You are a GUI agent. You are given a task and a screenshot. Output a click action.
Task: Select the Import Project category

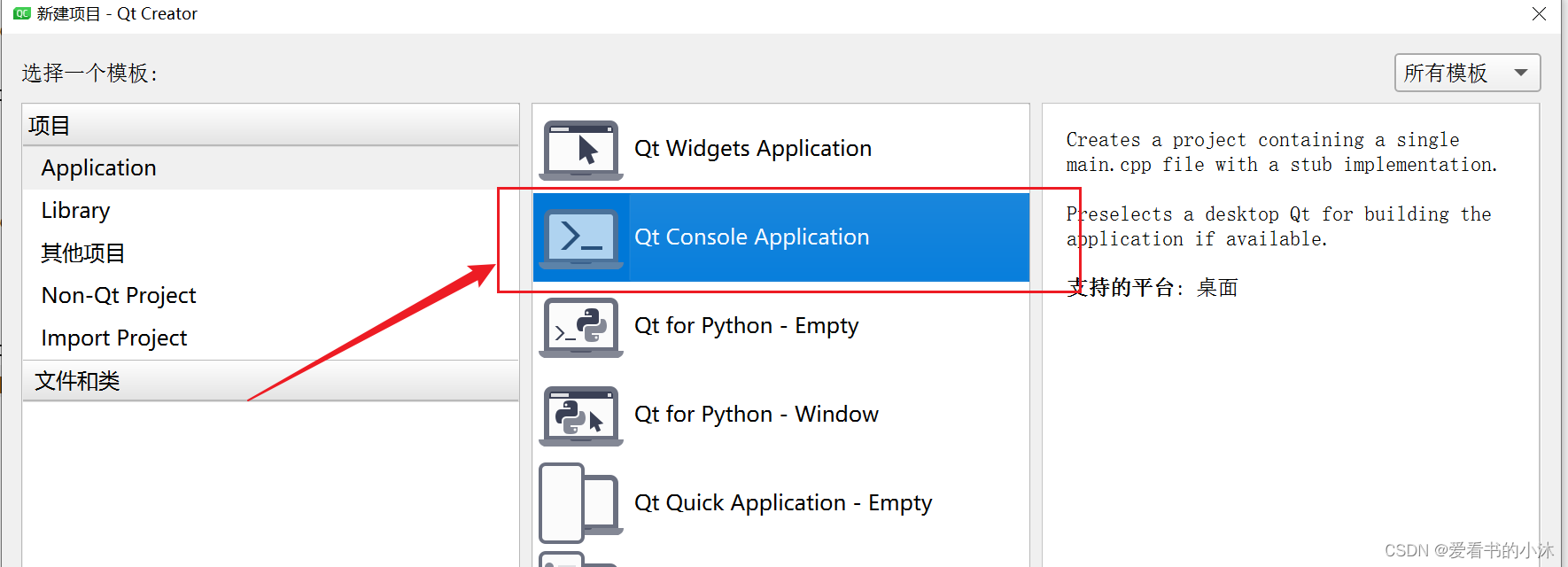(x=271, y=338)
